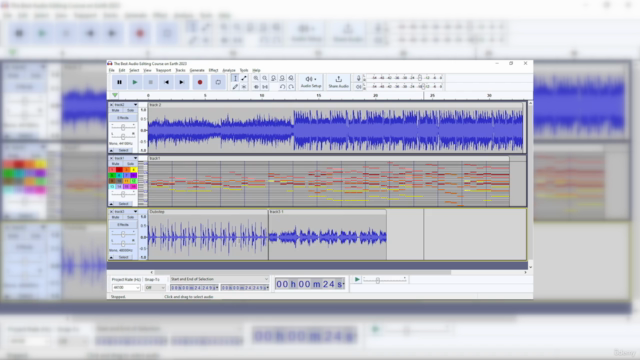Click the track3 pan slider
This screenshot has height=360, width=640.
click(123, 243)
